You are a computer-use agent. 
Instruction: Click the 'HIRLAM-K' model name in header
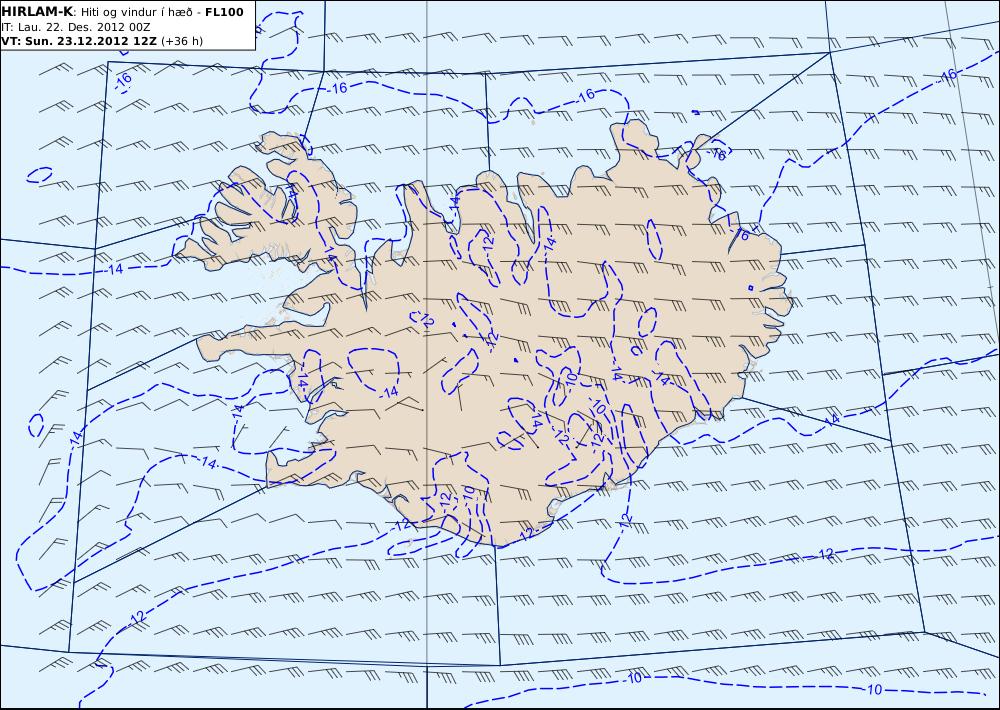[x=37, y=11]
